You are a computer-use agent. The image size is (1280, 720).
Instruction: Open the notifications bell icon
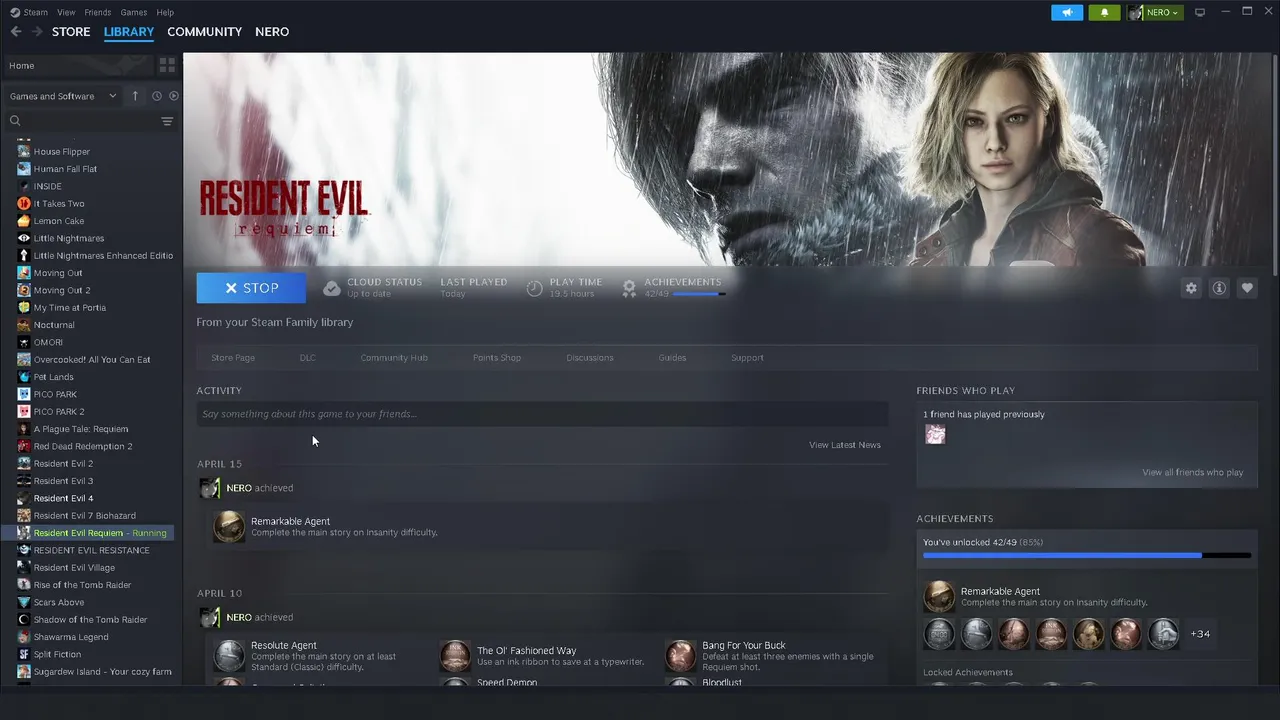[x=1104, y=12]
